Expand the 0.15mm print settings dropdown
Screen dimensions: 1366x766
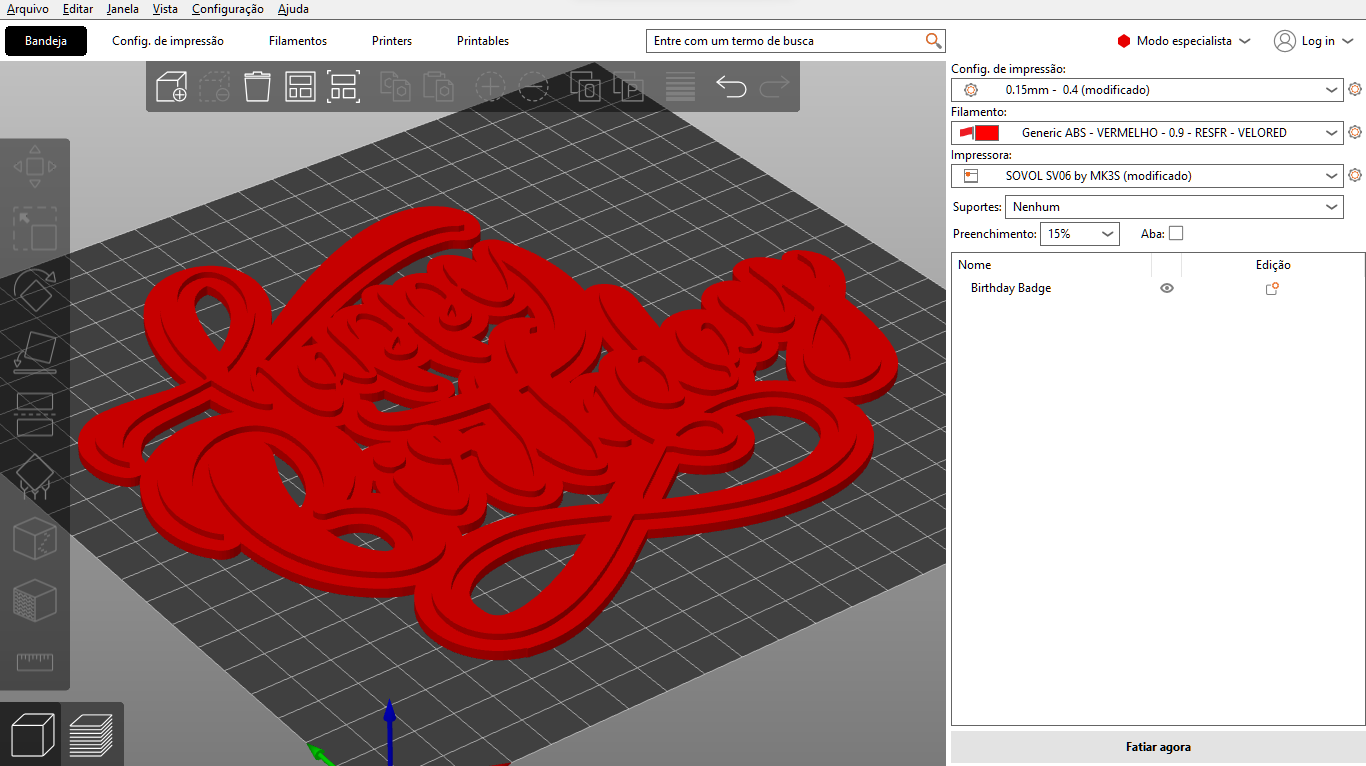pyautogui.click(x=1332, y=90)
